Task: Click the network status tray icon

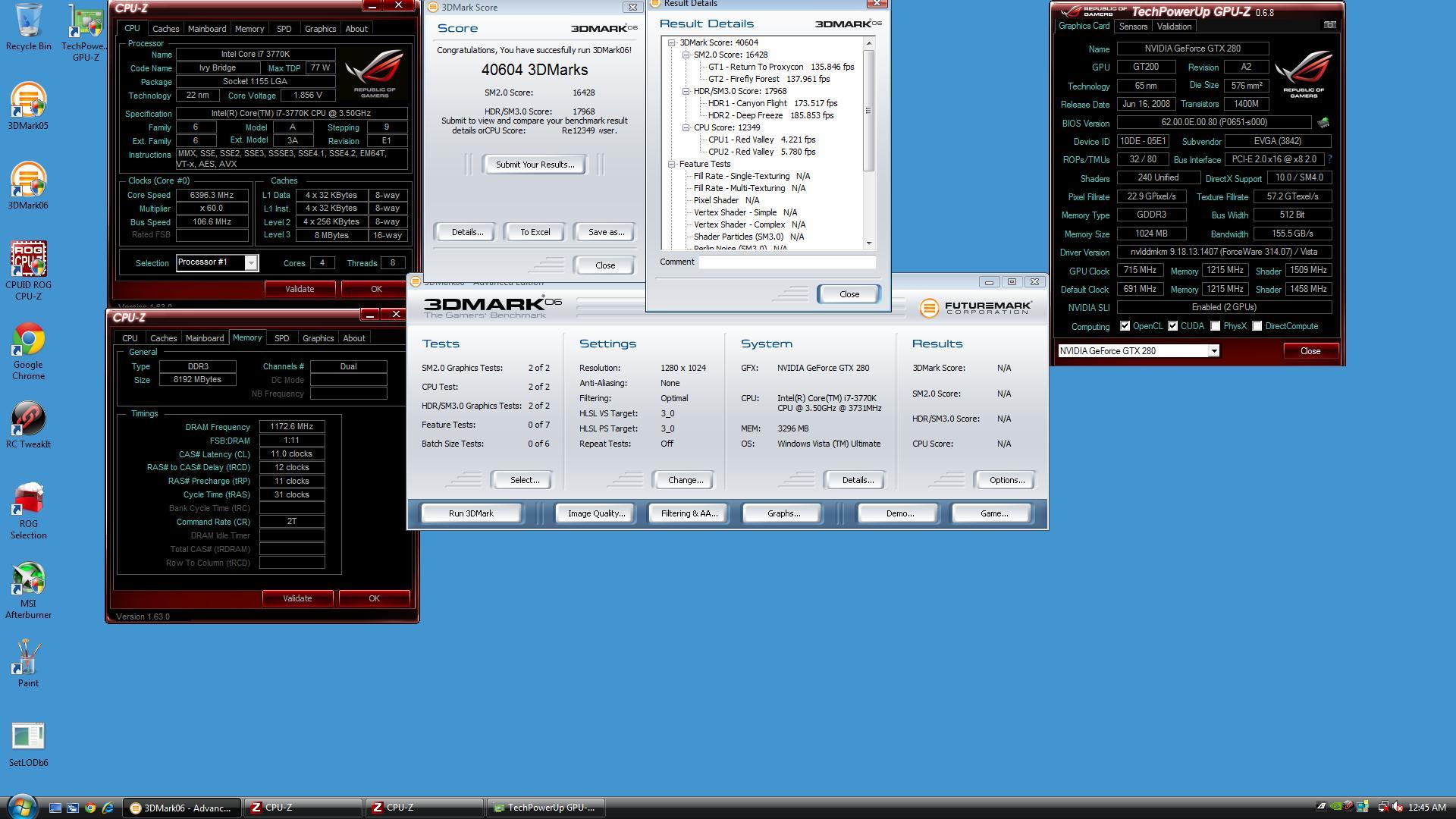Action: pyautogui.click(x=1383, y=807)
